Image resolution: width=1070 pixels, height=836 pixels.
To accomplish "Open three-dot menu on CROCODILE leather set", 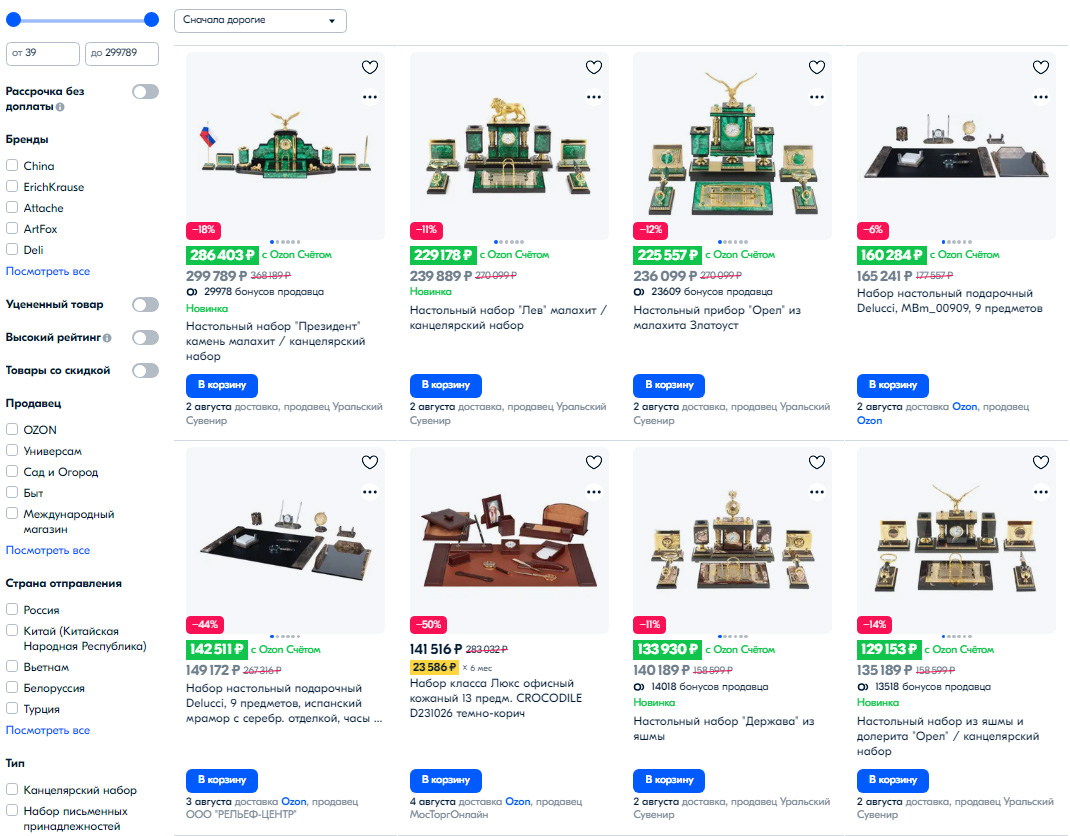I will point(594,492).
